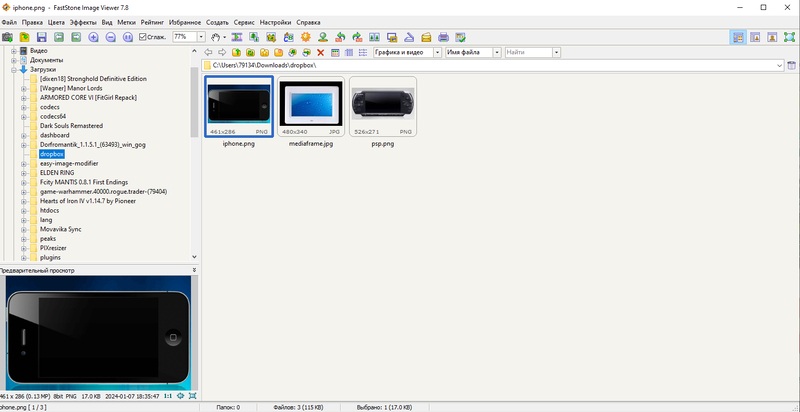This screenshot has height=412, width=800.
Task: Select the Dark Souls Remastered folder
Action: click(71, 126)
